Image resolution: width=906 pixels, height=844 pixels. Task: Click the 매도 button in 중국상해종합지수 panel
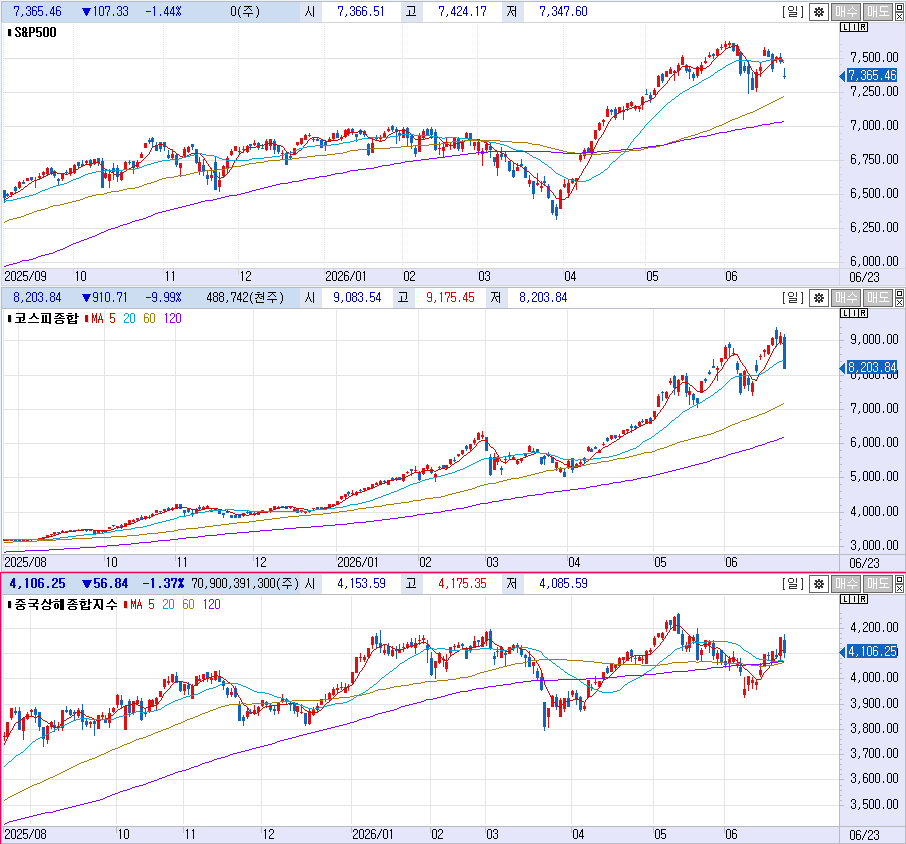pyautogui.click(x=878, y=584)
